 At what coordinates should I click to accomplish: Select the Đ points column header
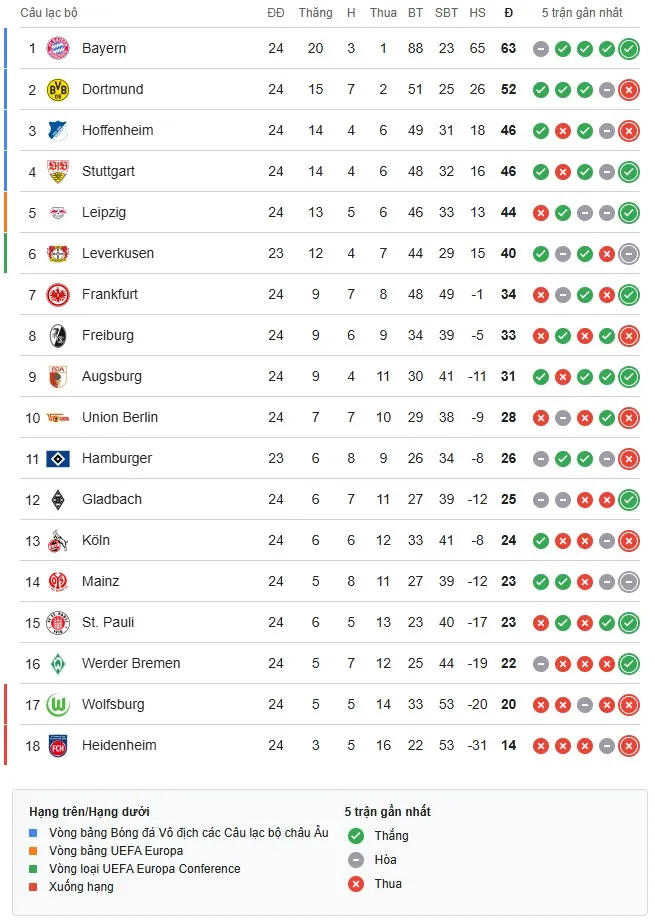coord(508,14)
